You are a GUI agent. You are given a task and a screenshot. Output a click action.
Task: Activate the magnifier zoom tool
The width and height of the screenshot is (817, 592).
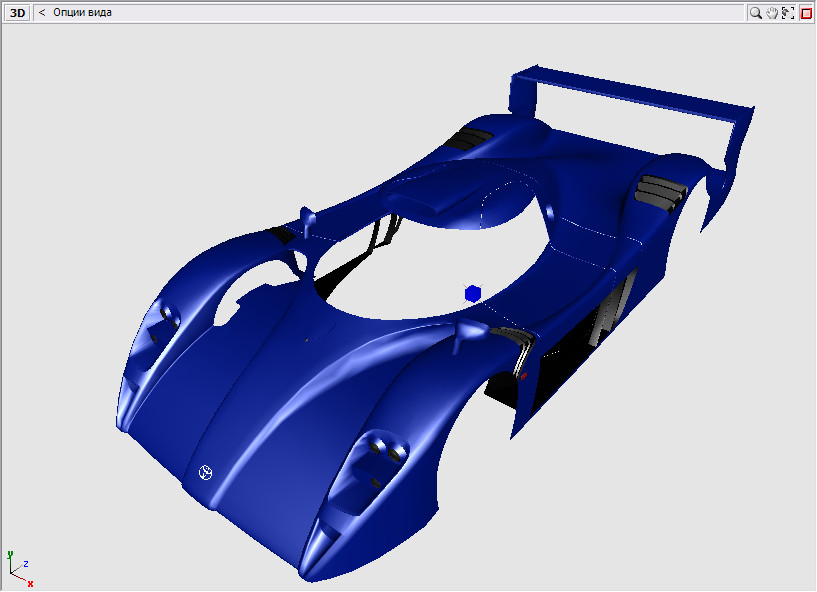755,13
